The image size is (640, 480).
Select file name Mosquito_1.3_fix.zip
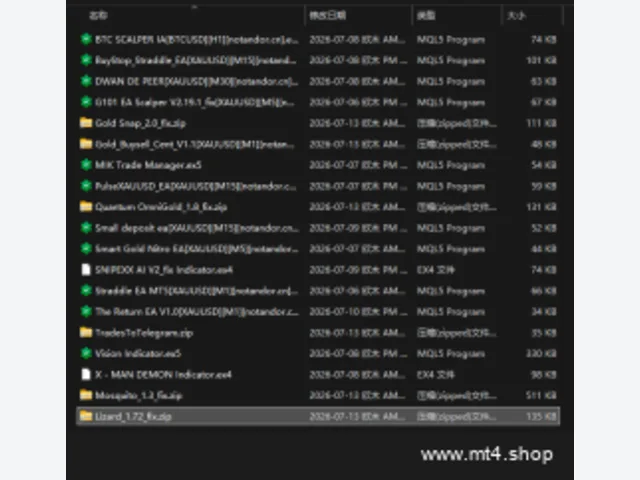[138, 395]
